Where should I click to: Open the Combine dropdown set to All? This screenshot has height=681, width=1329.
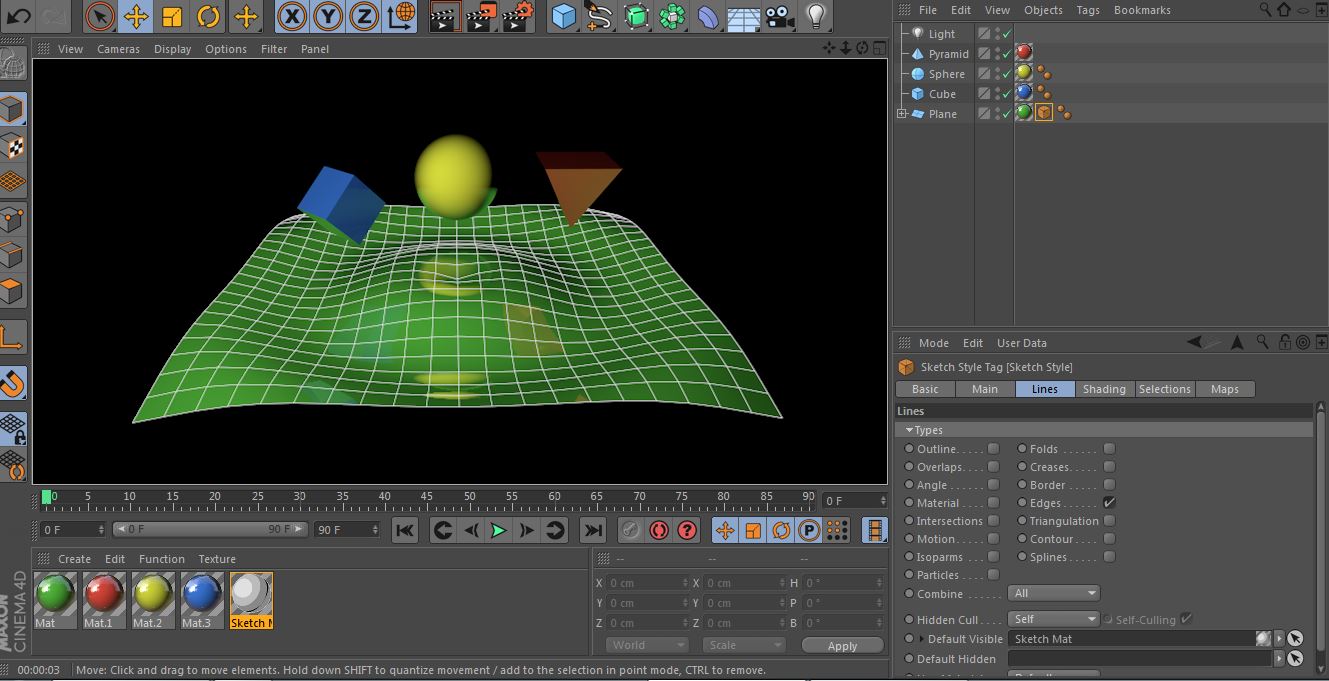(x=1053, y=593)
